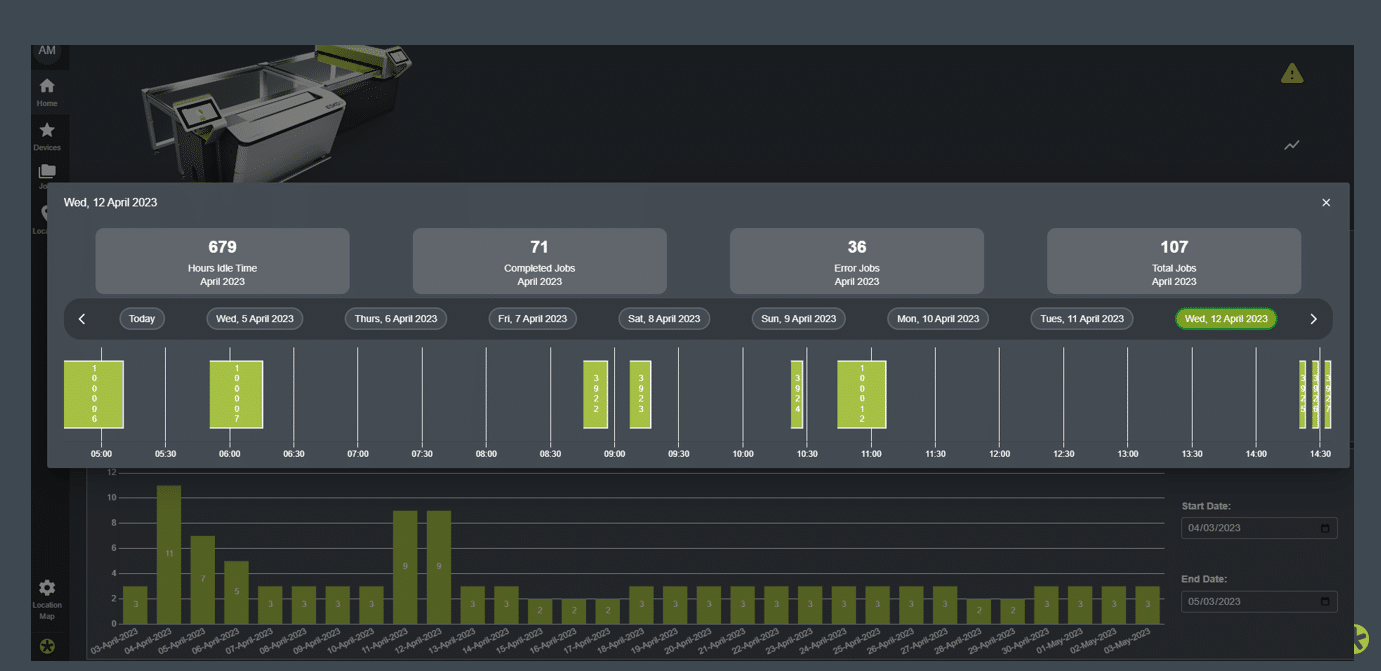Screen dimensions: 1381x671
Task: Select the Tues, 11 April 2023 tab
Action: [x=1081, y=318]
